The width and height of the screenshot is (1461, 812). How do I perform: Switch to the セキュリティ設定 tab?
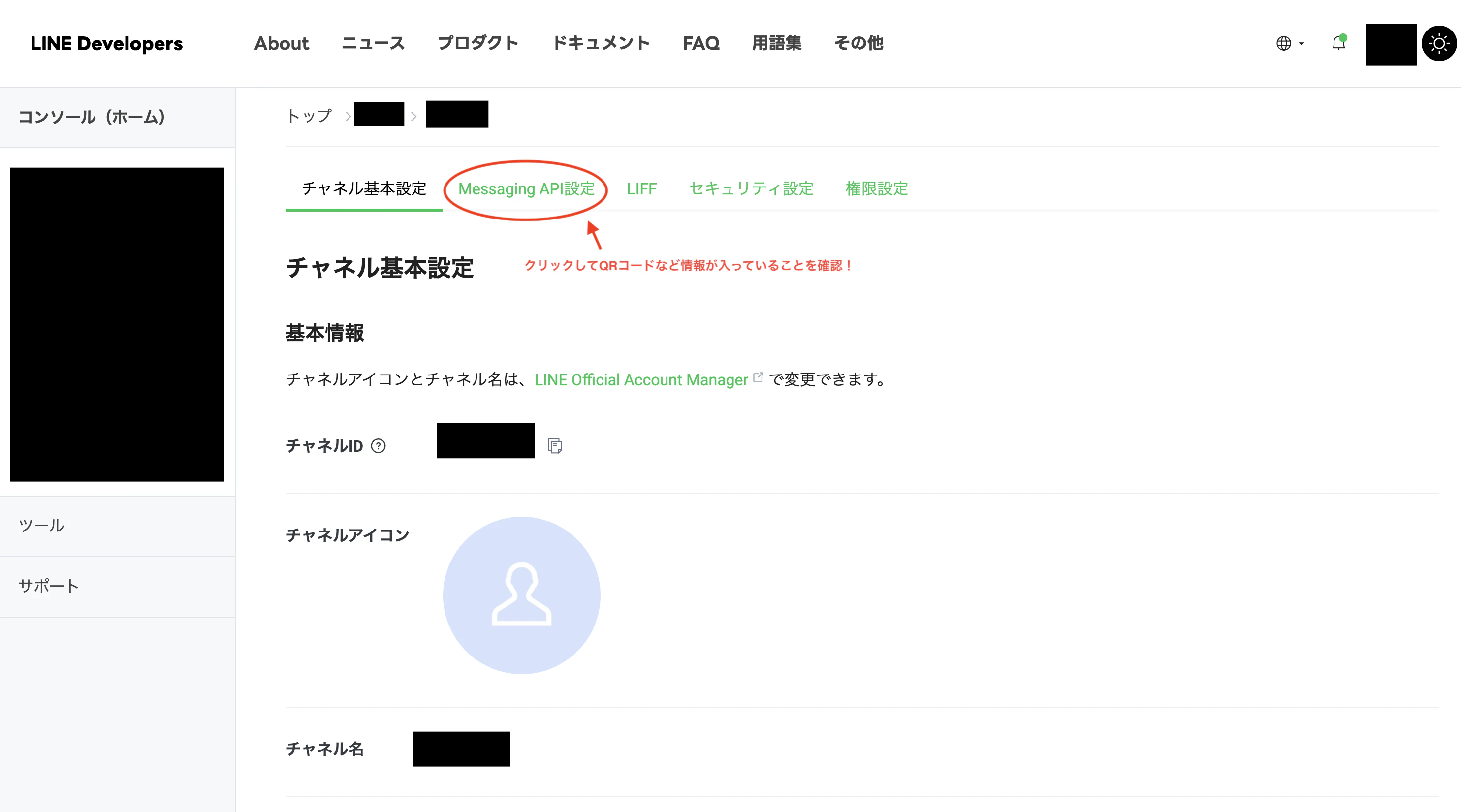point(751,189)
